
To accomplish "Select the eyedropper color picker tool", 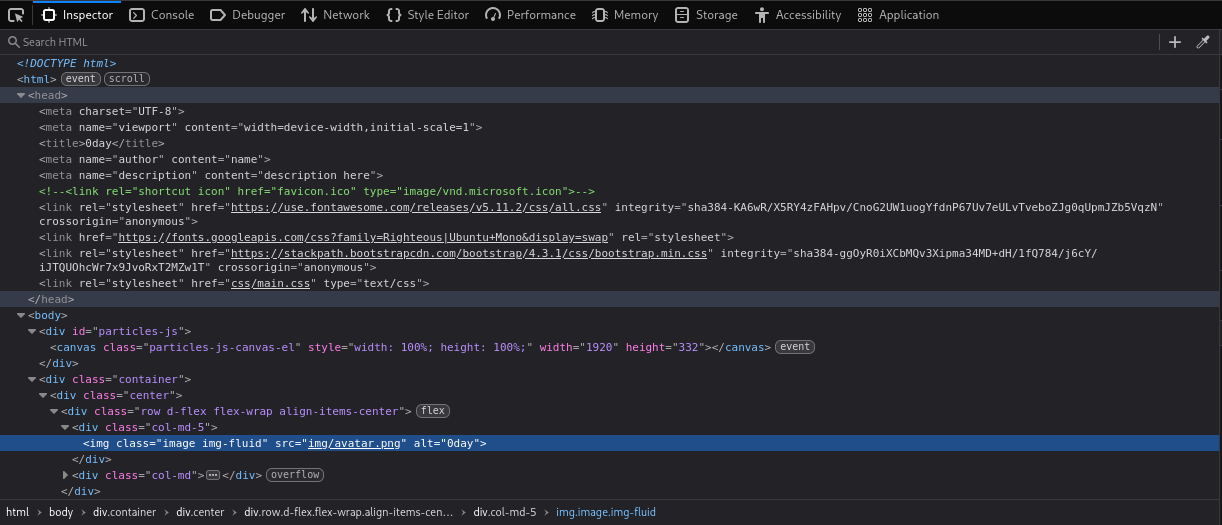I will tap(1203, 42).
